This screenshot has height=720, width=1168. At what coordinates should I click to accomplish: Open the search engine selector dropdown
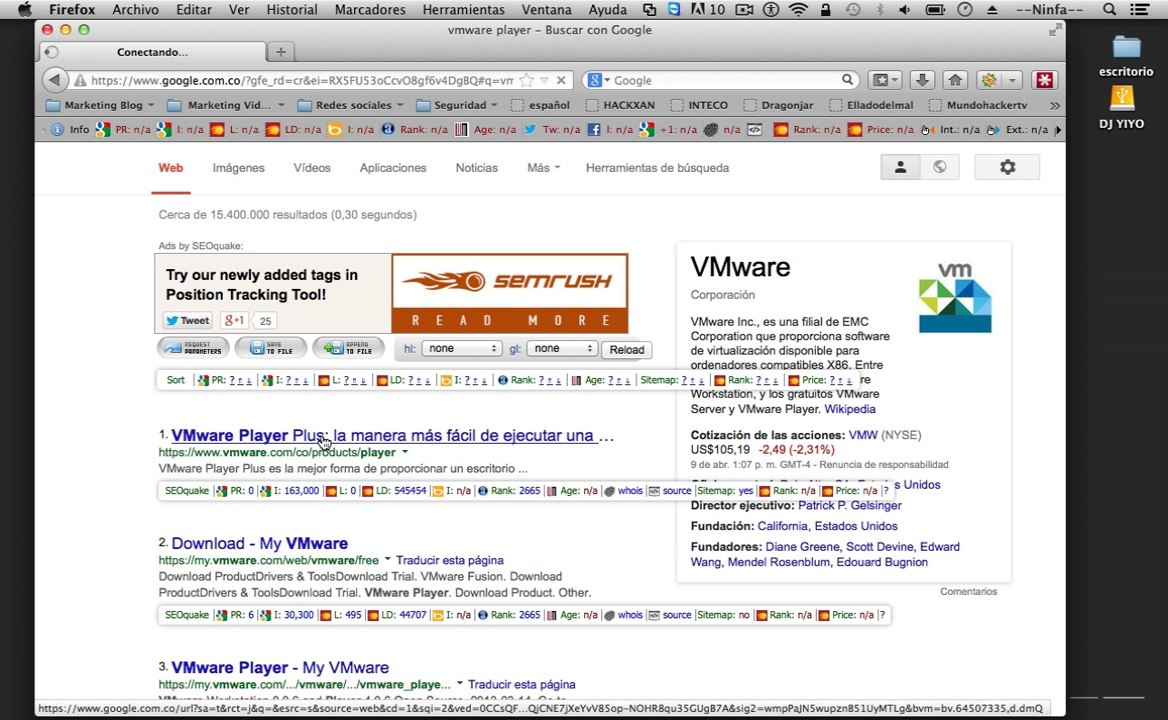click(x=597, y=80)
